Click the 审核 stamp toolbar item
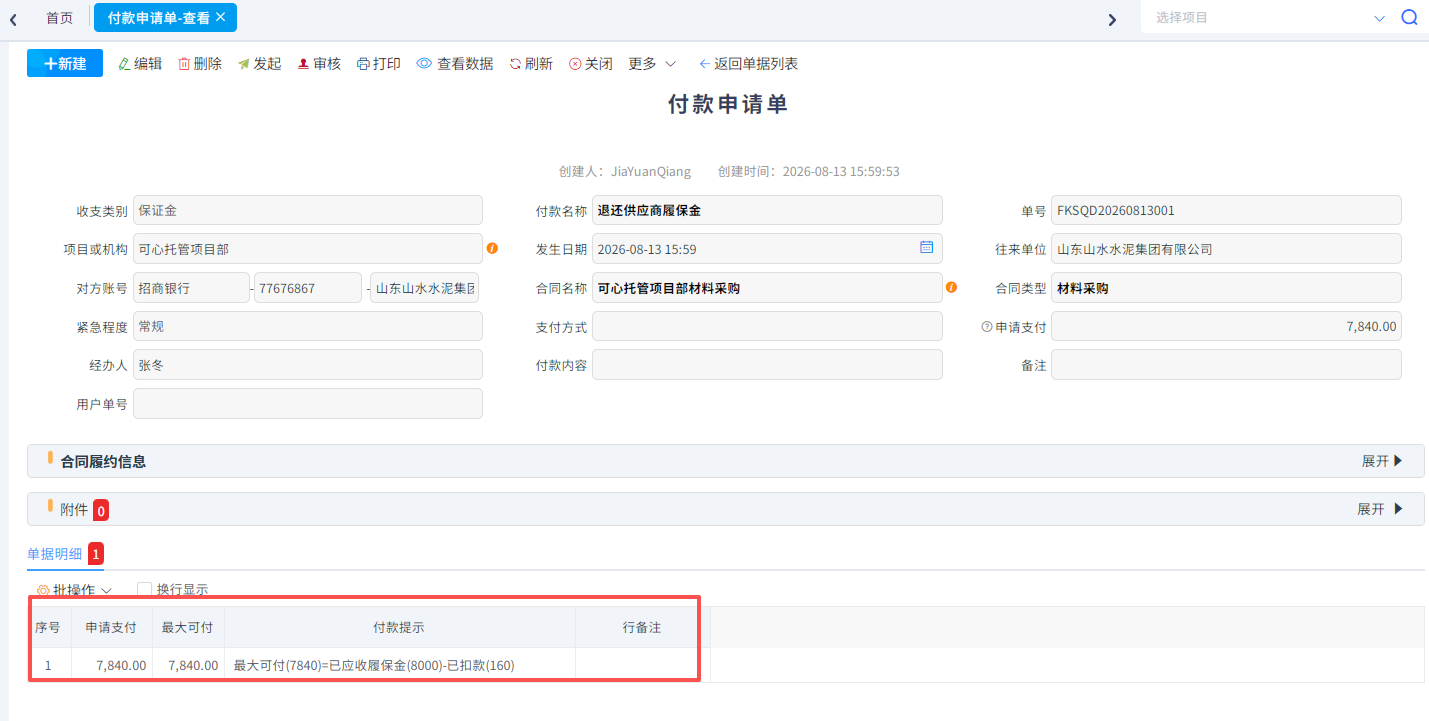Image resolution: width=1429 pixels, height=721 pixels. point(320,63)
